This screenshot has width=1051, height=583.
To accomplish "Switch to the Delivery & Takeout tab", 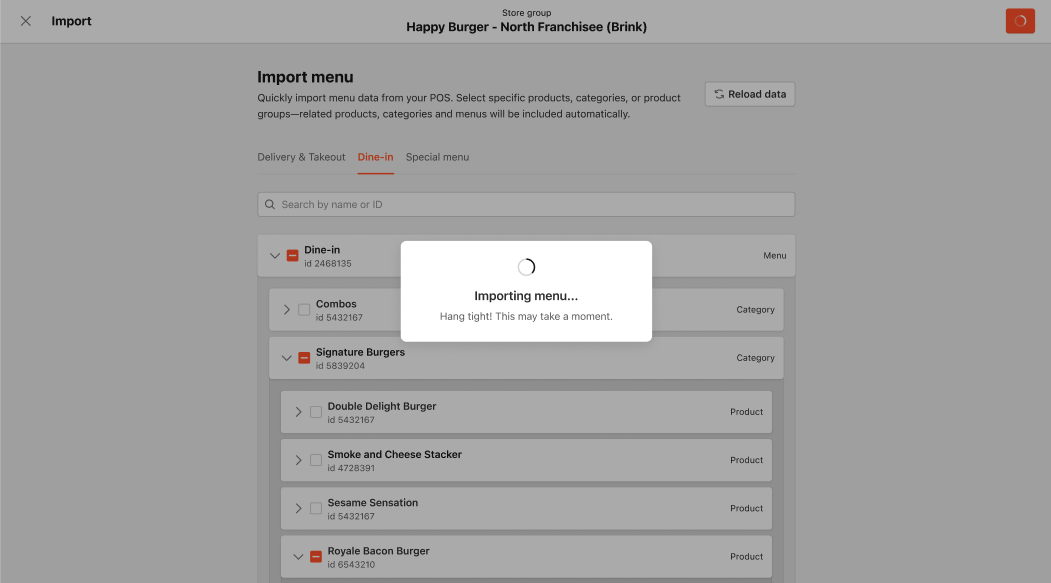I will (x=301, y=157).
